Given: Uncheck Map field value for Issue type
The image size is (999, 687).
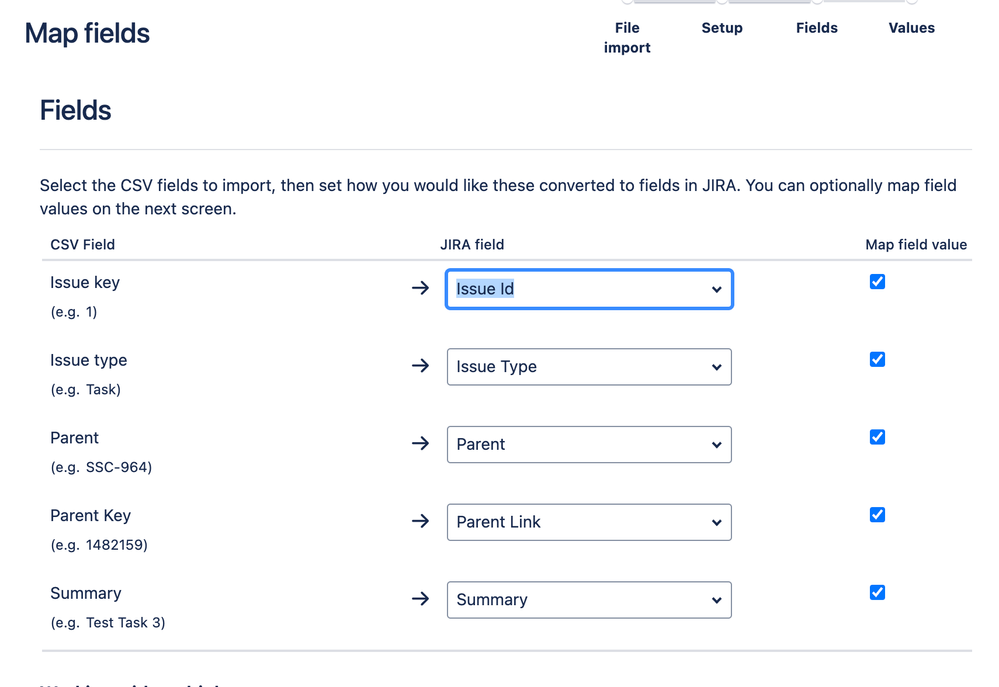Looking at the screenshot, I should click(x=877, y=359).
